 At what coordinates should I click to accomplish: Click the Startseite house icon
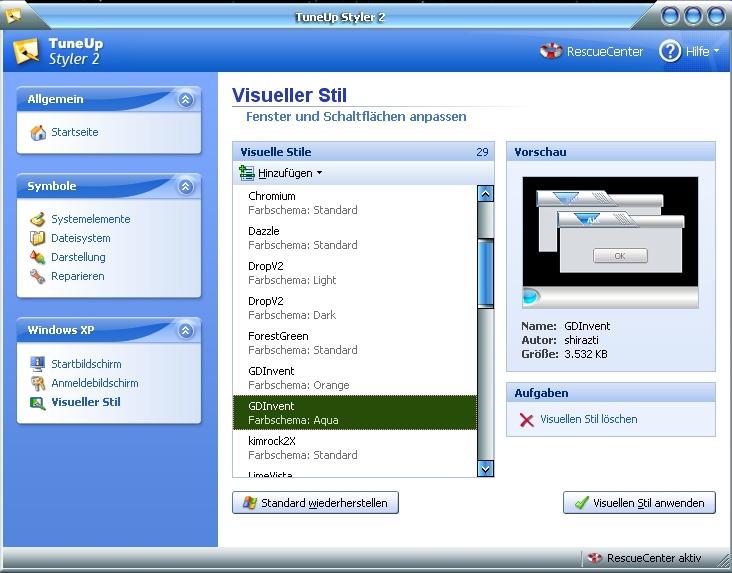(38, 133)
